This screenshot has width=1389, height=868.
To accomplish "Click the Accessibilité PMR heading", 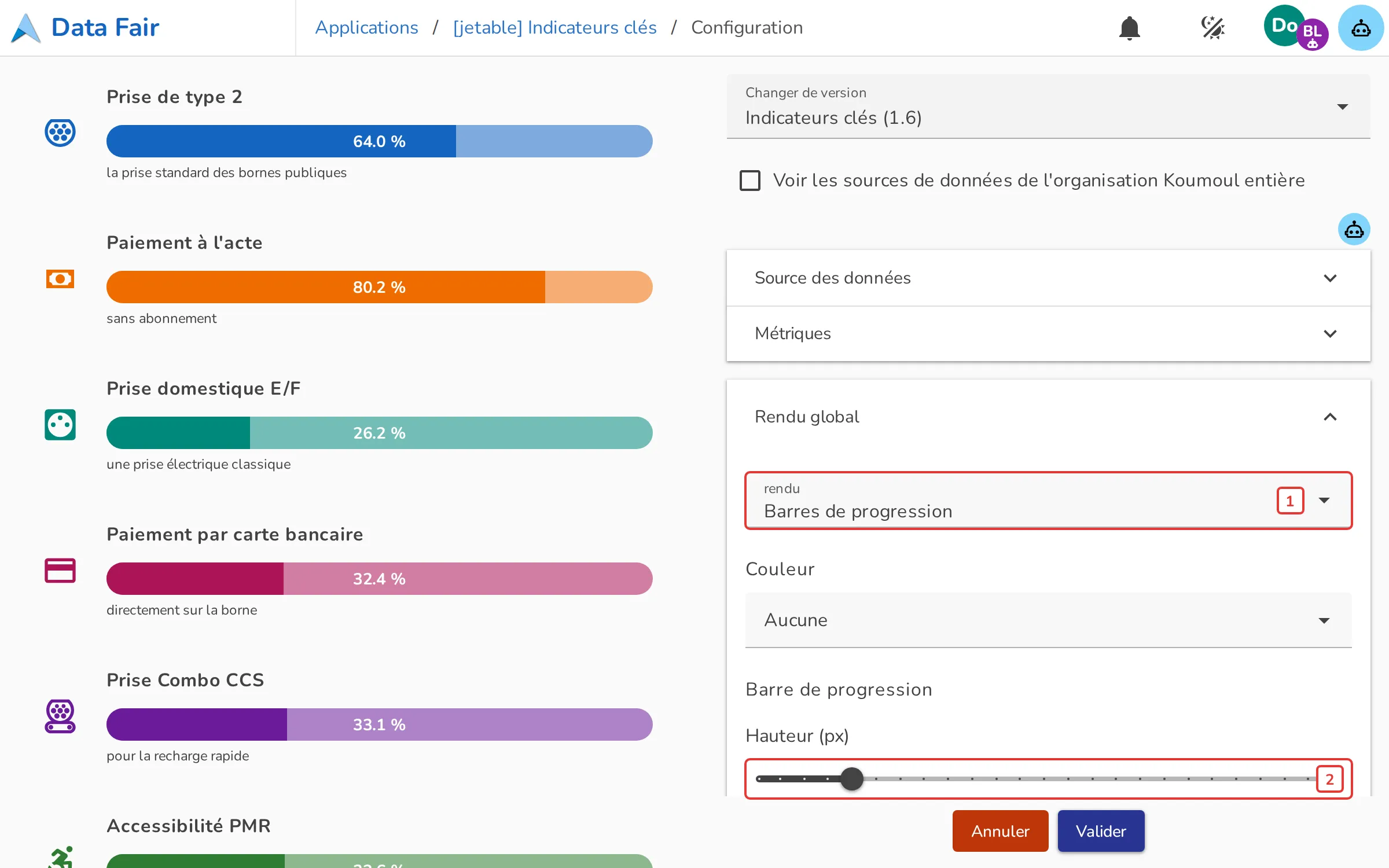I will tap(189, 826).
